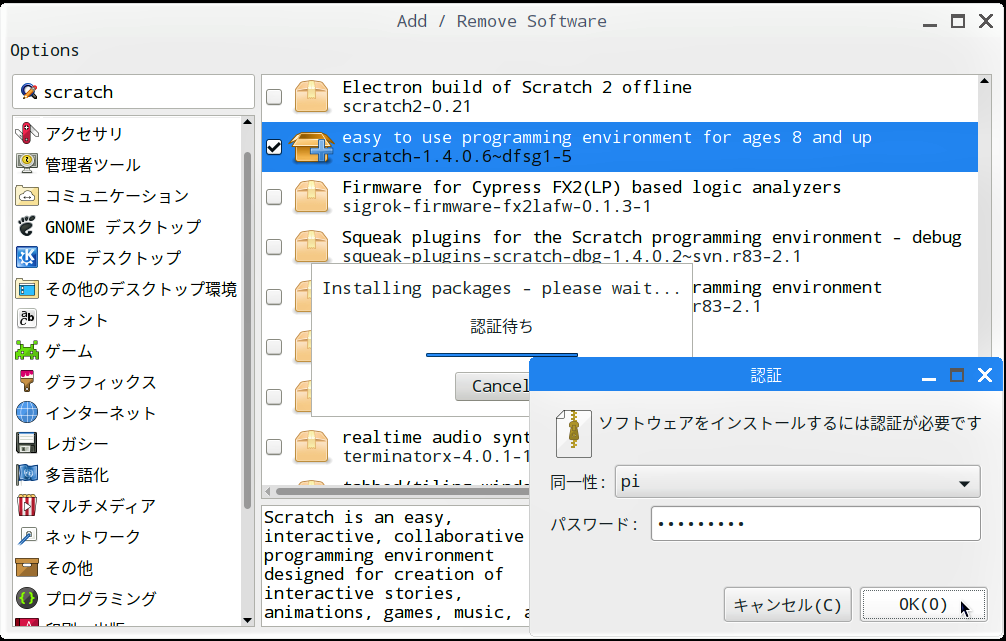The width and height of the screenshot is (1006, 641).
Task: Check the realtime audio terminatorx checkbox
Action: [x=274, y=447]
